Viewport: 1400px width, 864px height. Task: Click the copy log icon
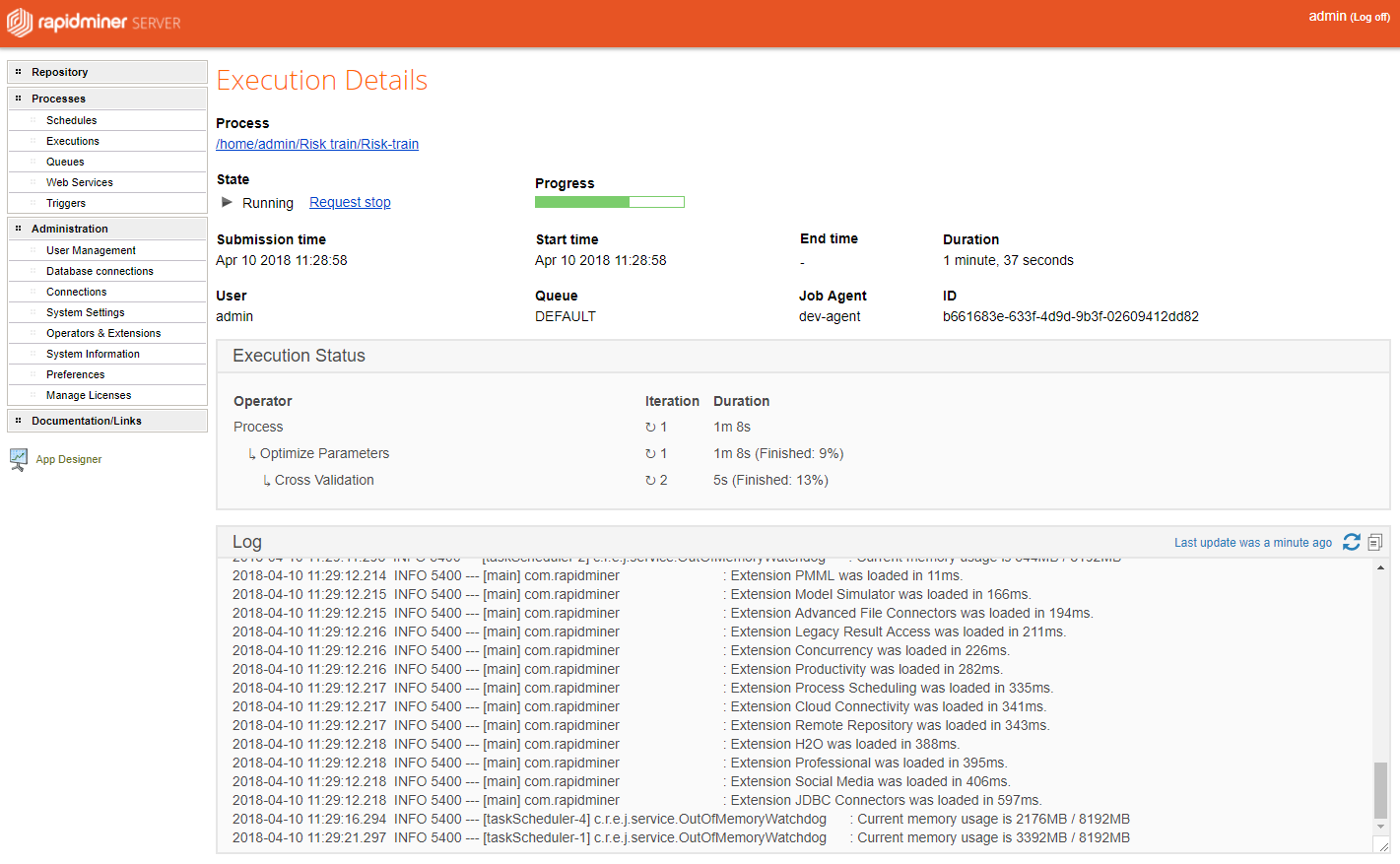[x=1375, y=542]
